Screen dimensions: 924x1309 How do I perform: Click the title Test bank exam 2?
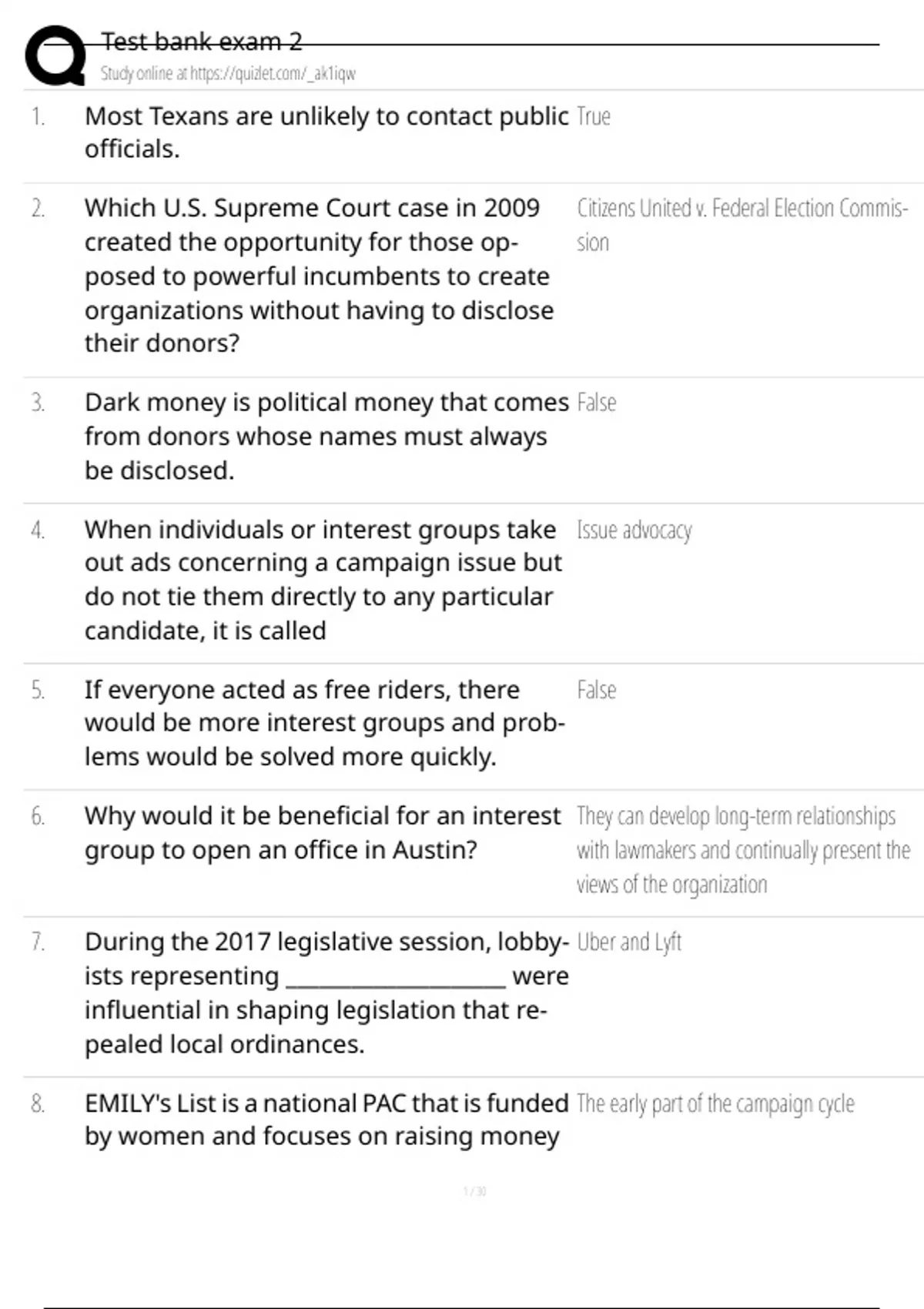pos(202,41)
